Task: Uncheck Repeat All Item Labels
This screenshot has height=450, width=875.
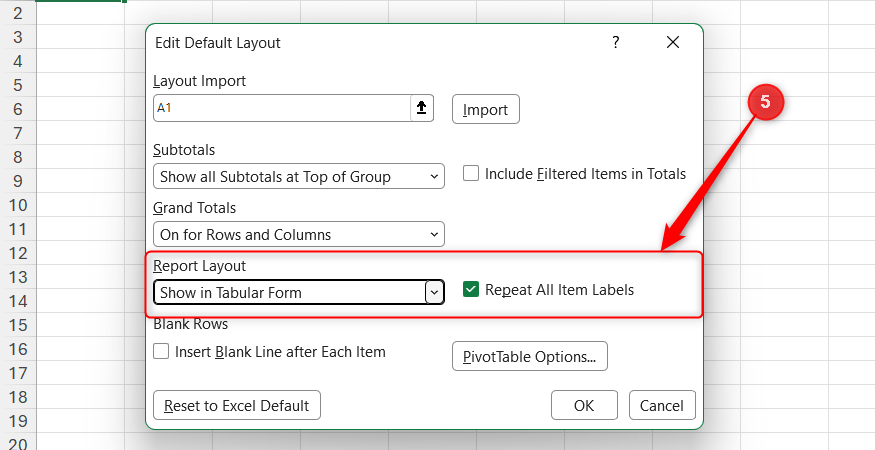Action: pyautogui.click(x=471, y=289)
